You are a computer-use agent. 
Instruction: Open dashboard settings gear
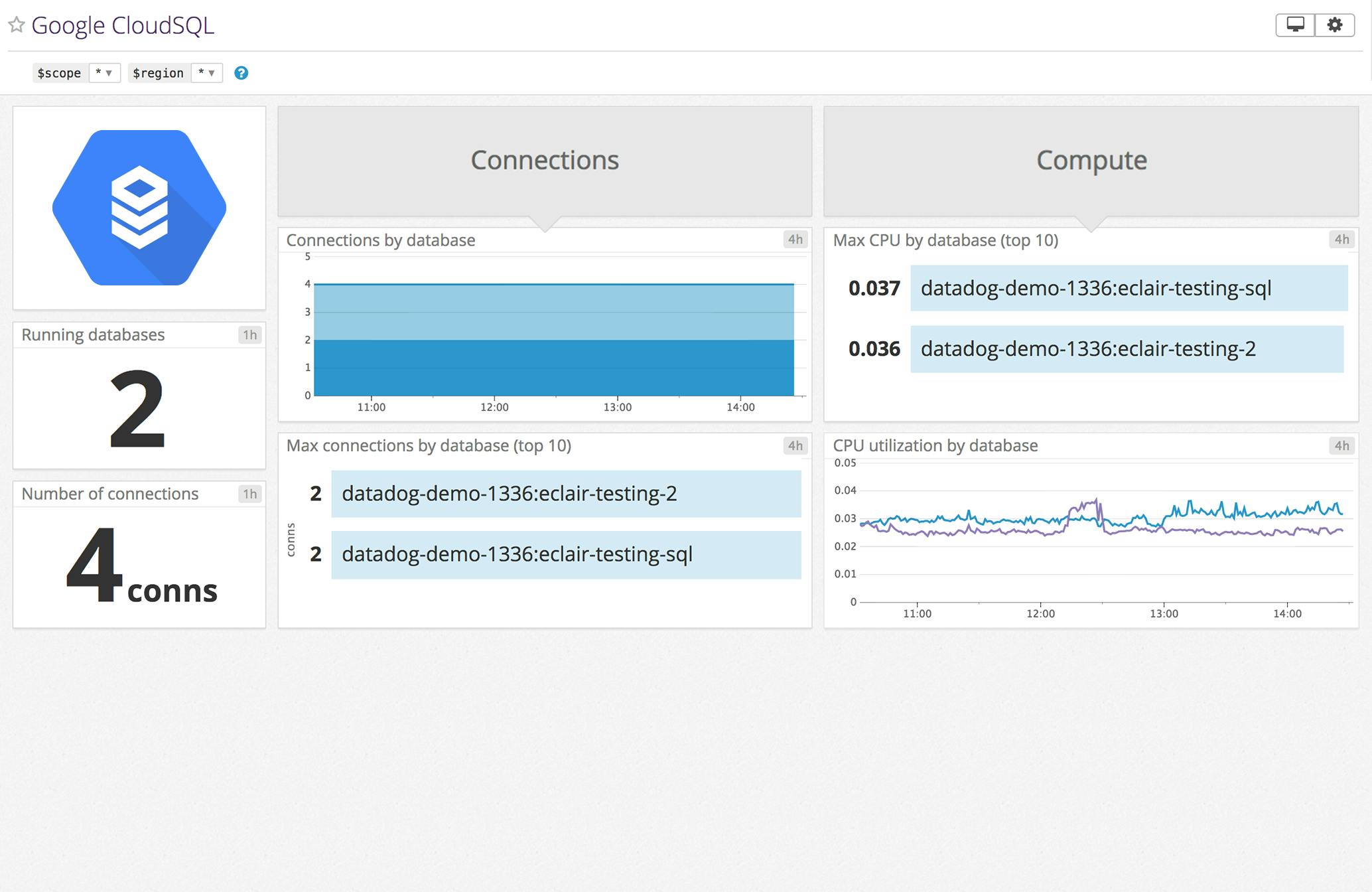(x=1335, y=25)
